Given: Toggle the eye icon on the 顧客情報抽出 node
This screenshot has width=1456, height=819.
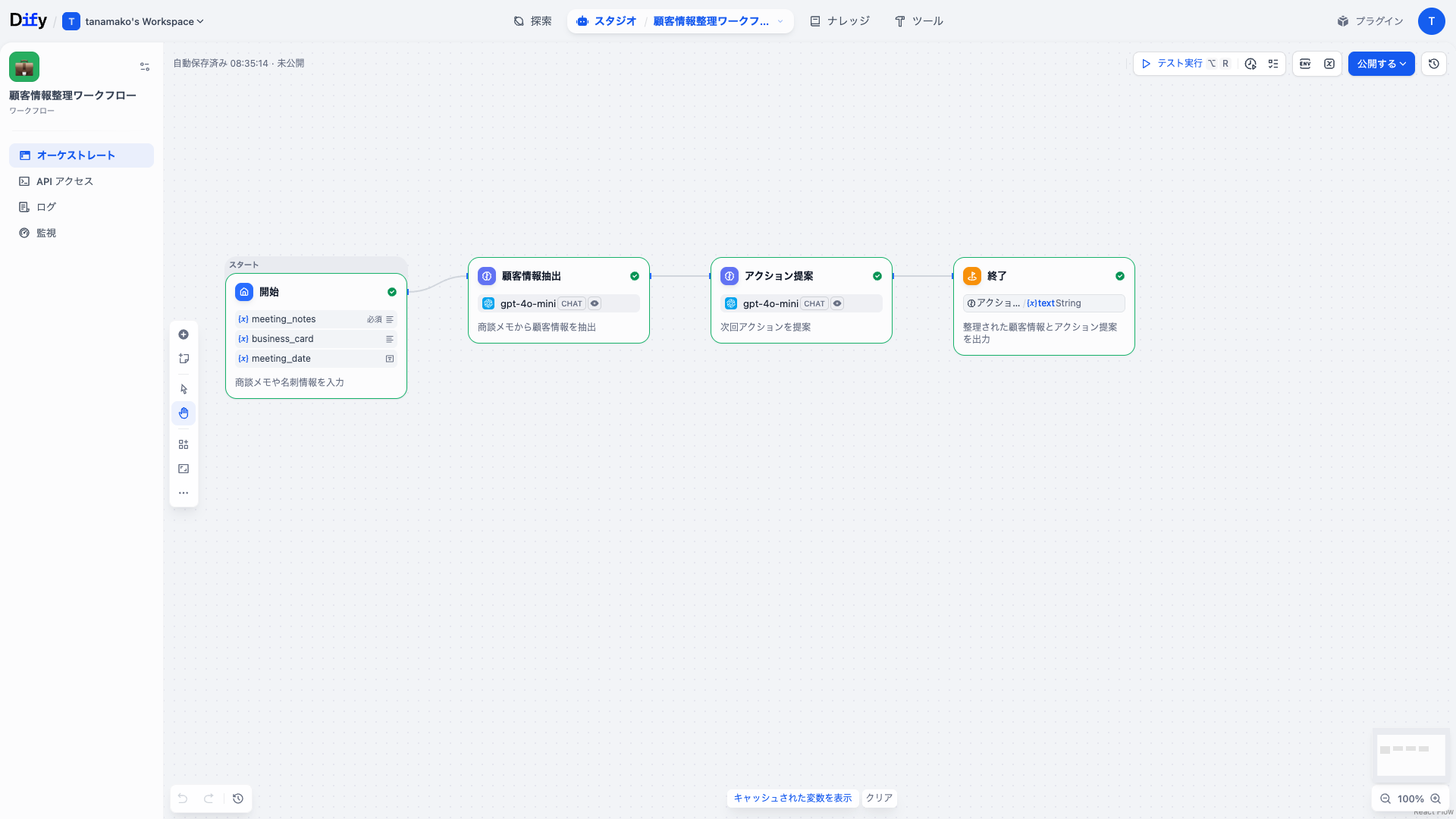Looking at the screenshot, I should (x=594, y=303).
